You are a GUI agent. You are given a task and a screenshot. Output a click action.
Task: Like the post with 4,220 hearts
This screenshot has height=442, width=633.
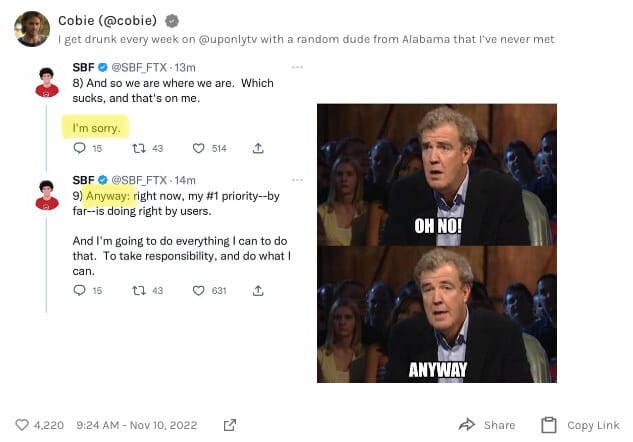[x=22, y=425]
